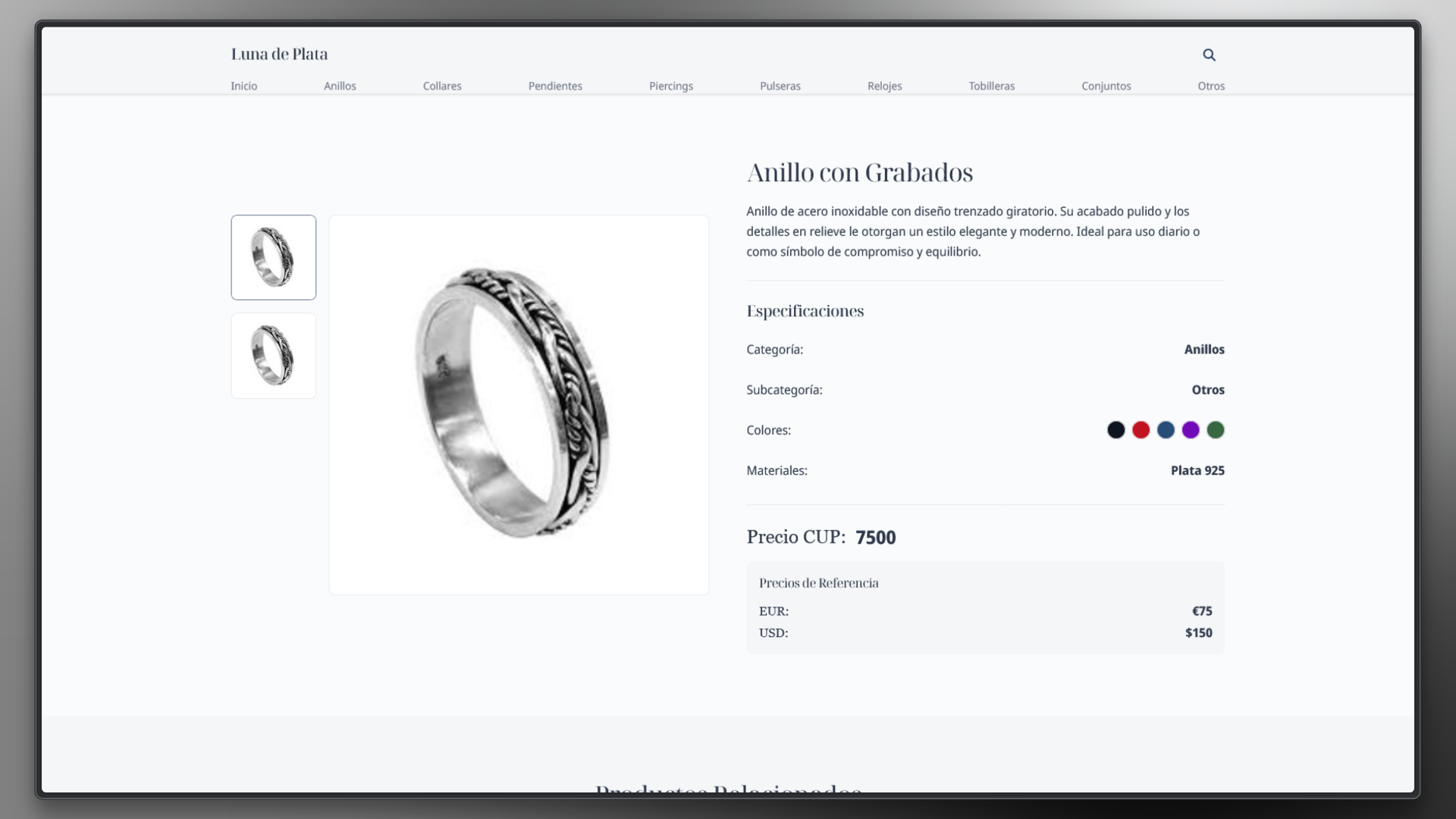
Task: Choose the red color swatch
Action: pos(1141,430)
